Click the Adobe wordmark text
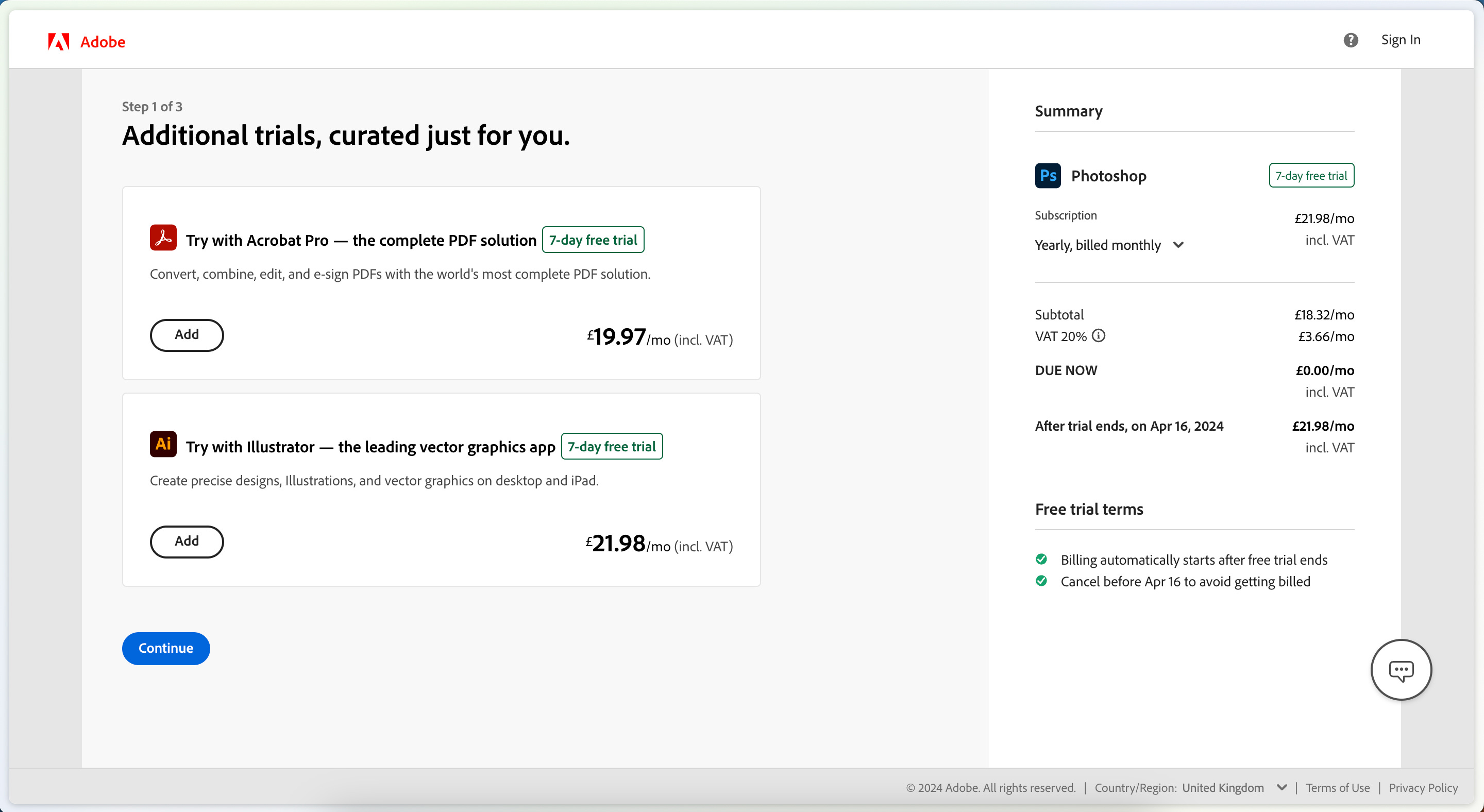Screen dimensions: 1484x812 coord(103,42)
